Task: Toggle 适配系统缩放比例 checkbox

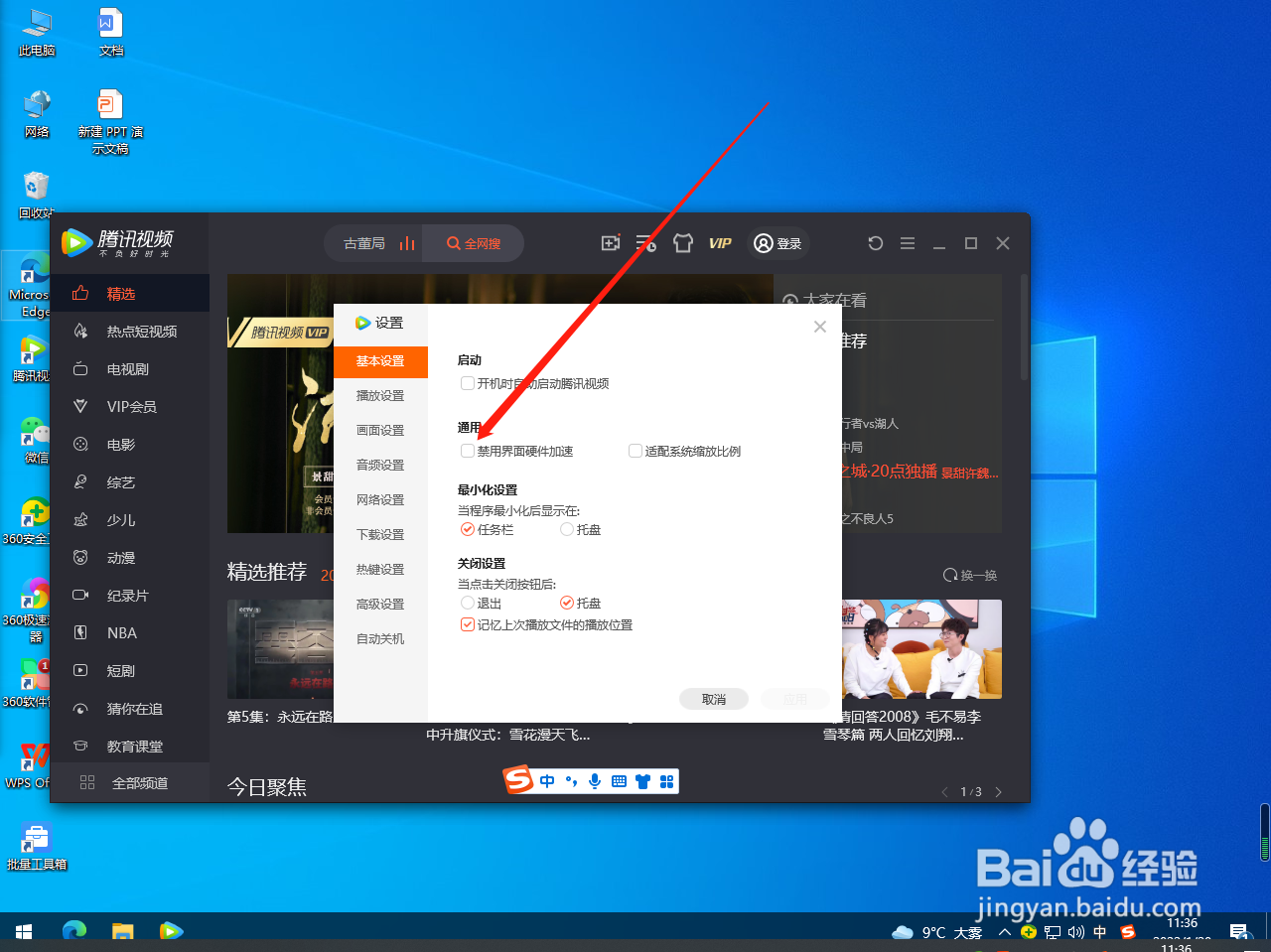Action: (x=635, y=451)
